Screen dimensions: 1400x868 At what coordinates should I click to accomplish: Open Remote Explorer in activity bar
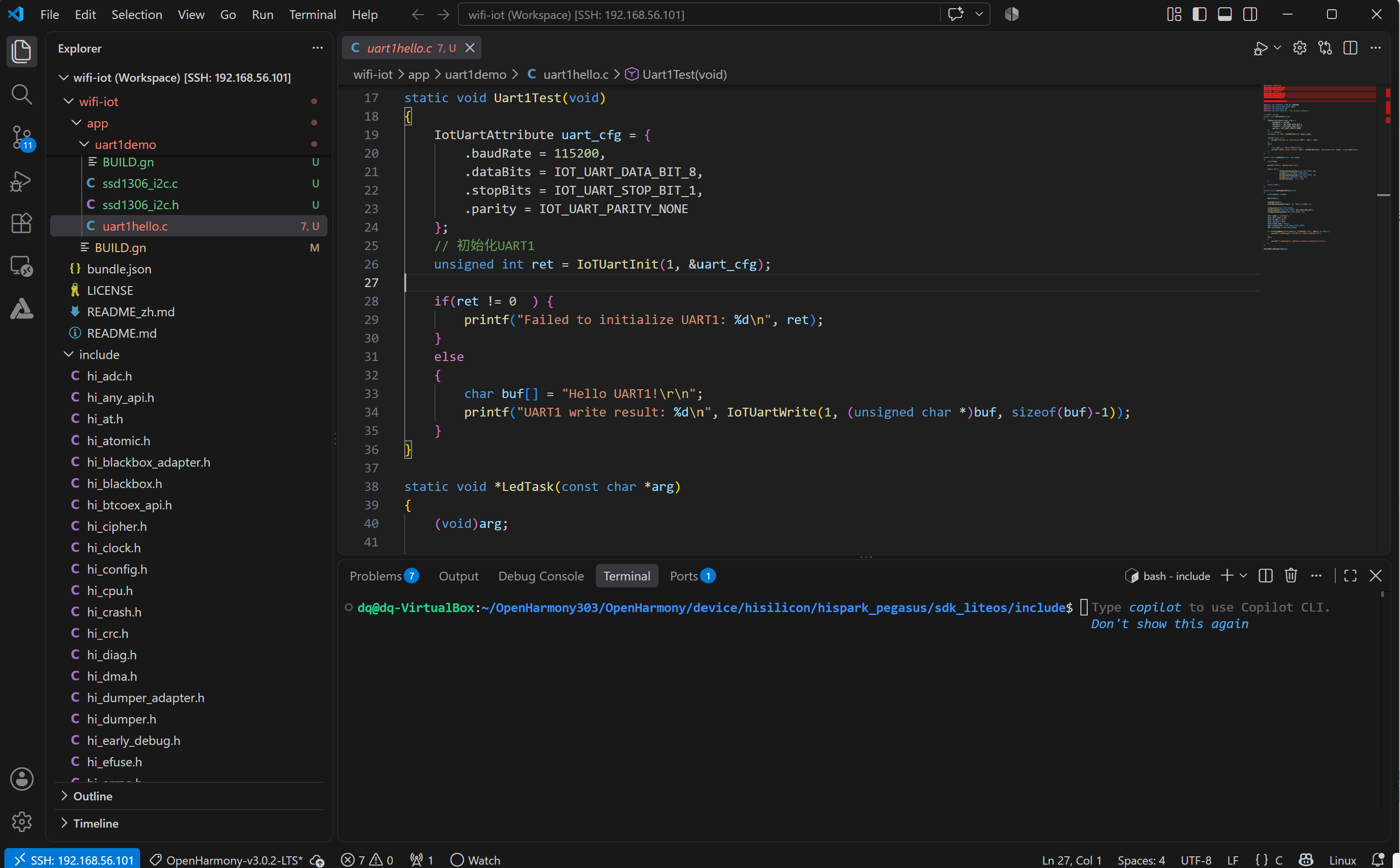point(21,266)
